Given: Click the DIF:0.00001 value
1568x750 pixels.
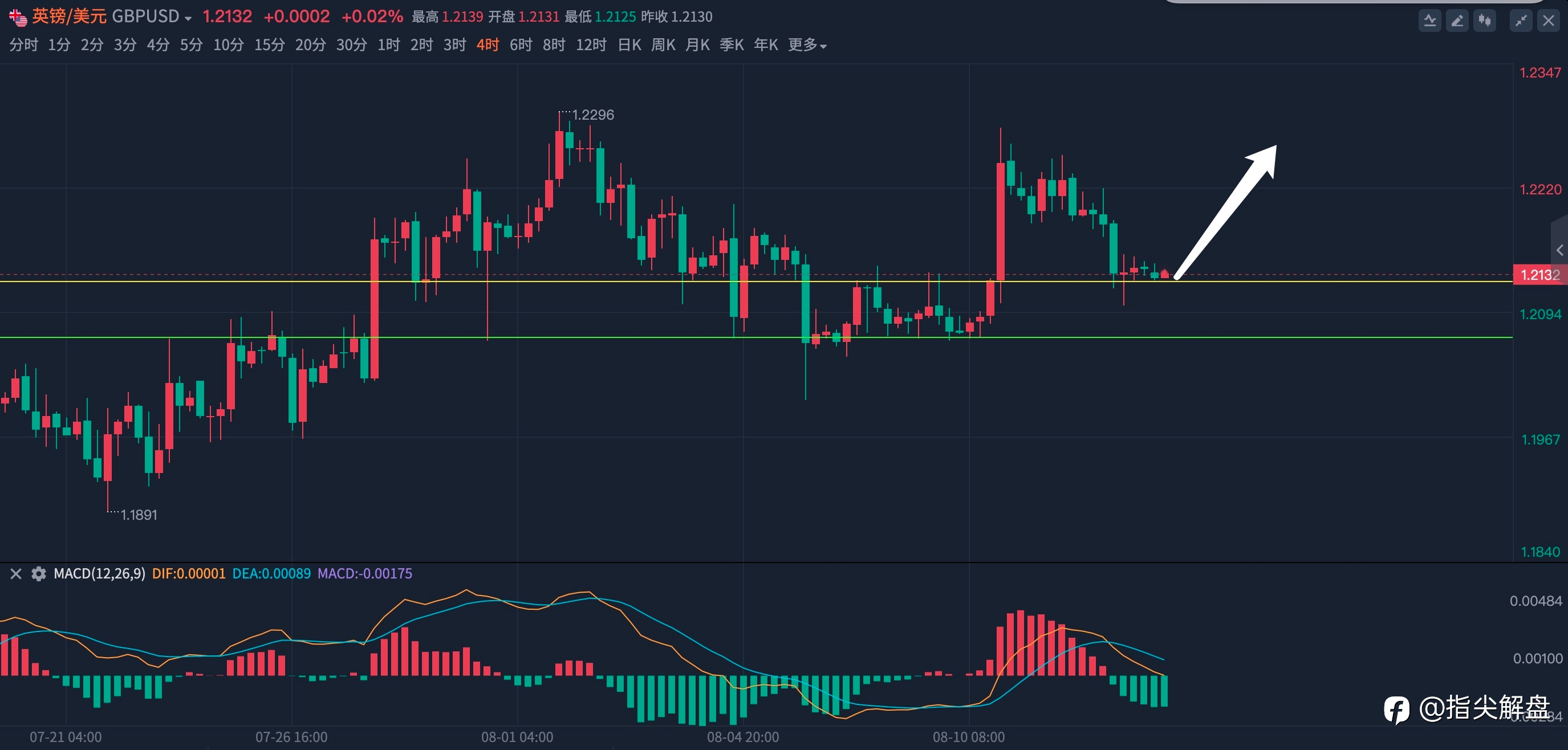Looking at the screenshot, I should click(x=189, y=573).
